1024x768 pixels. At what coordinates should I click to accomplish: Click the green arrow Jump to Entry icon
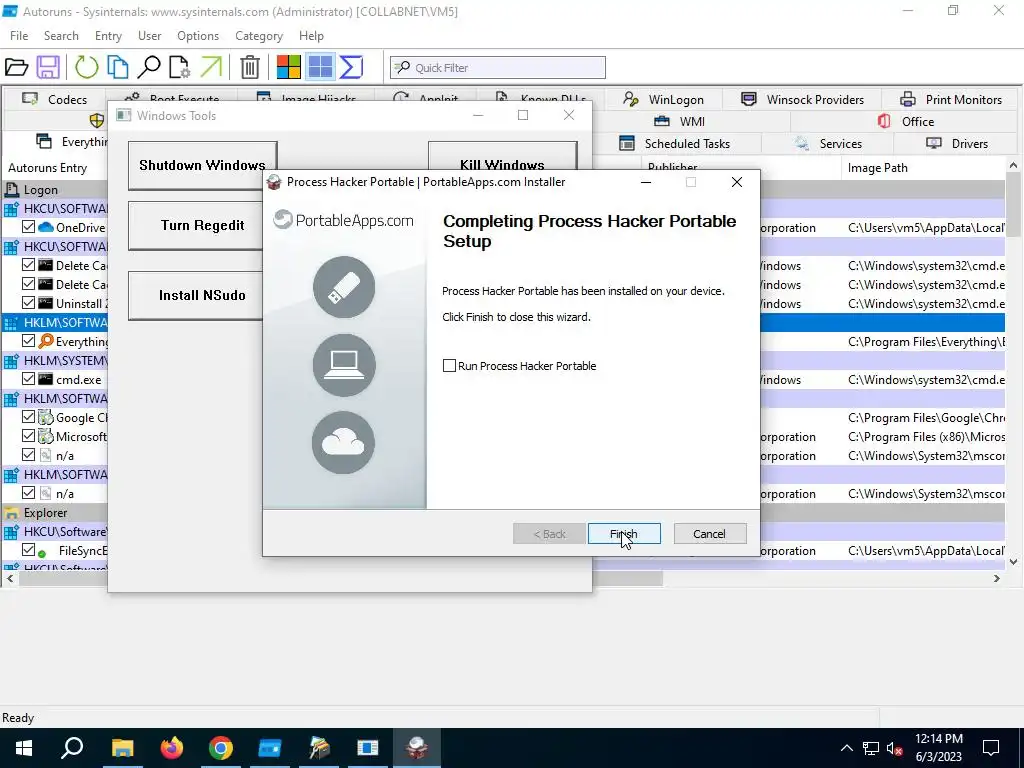[x=211, y=67]
